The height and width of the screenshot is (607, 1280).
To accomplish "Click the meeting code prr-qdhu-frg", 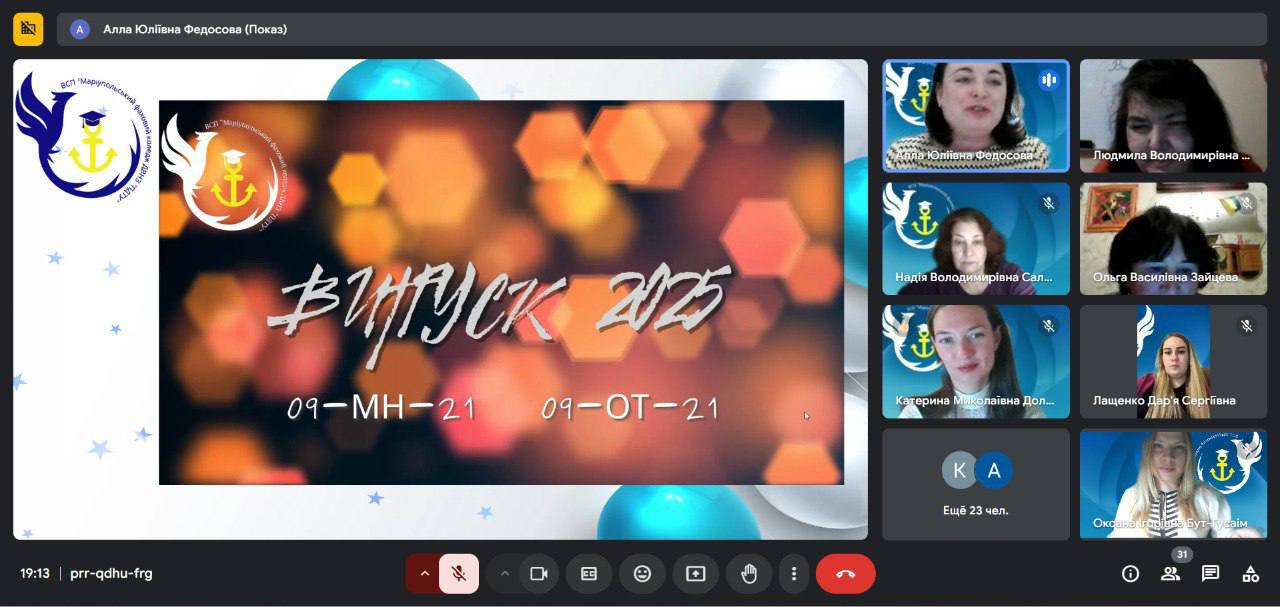I will [x=111, y=574].
